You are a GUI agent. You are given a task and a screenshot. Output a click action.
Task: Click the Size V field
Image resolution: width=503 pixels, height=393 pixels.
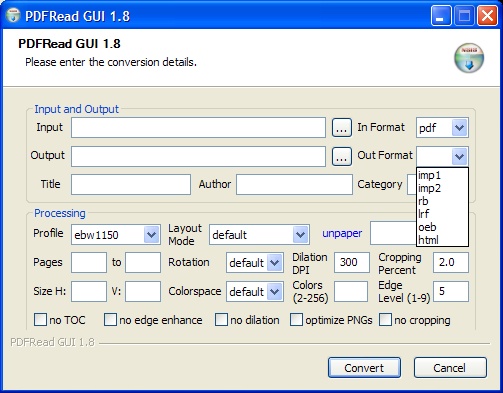[143, 292]
